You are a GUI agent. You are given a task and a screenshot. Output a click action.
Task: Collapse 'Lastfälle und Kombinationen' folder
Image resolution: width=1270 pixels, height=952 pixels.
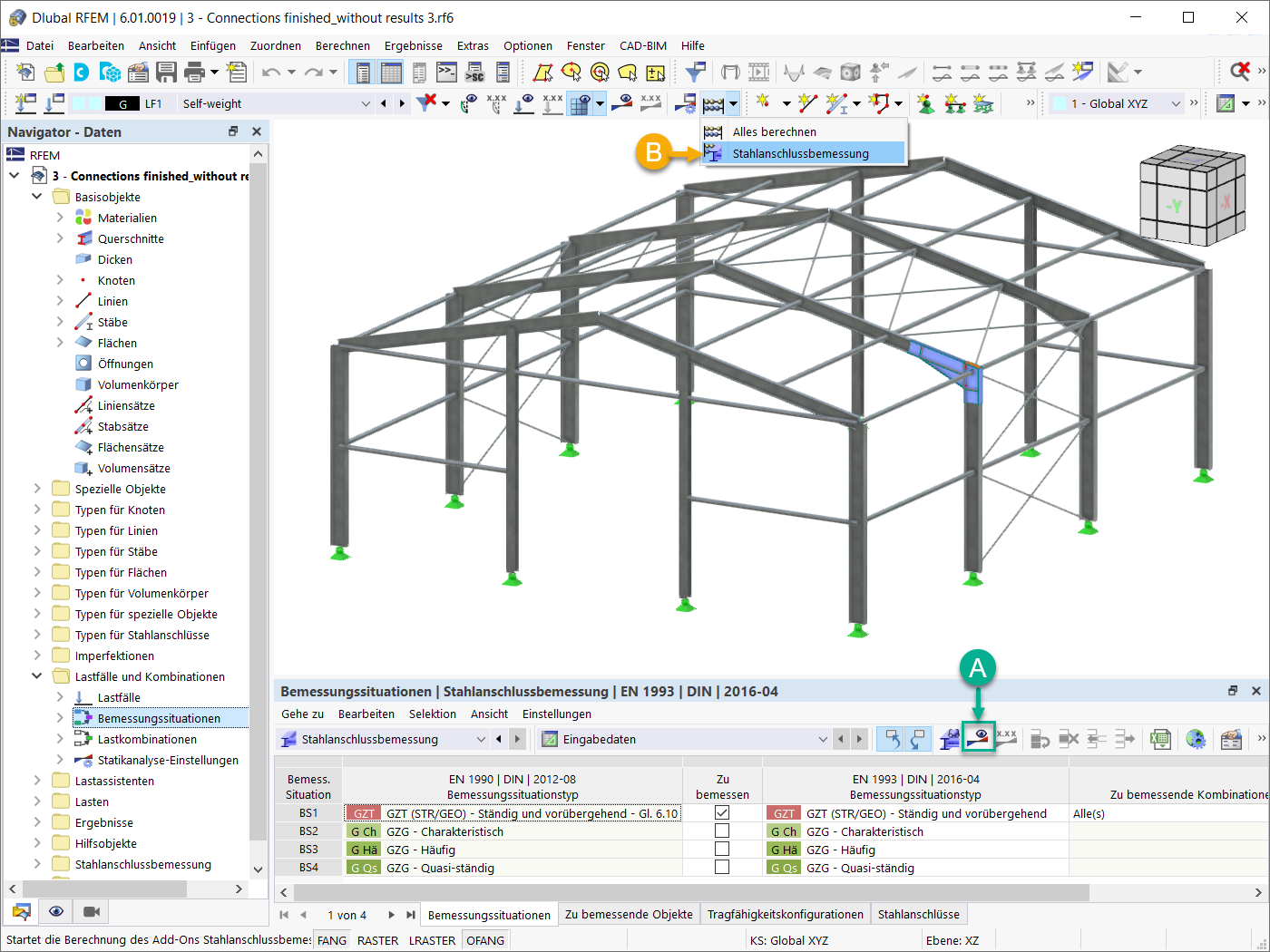[37, 676]
